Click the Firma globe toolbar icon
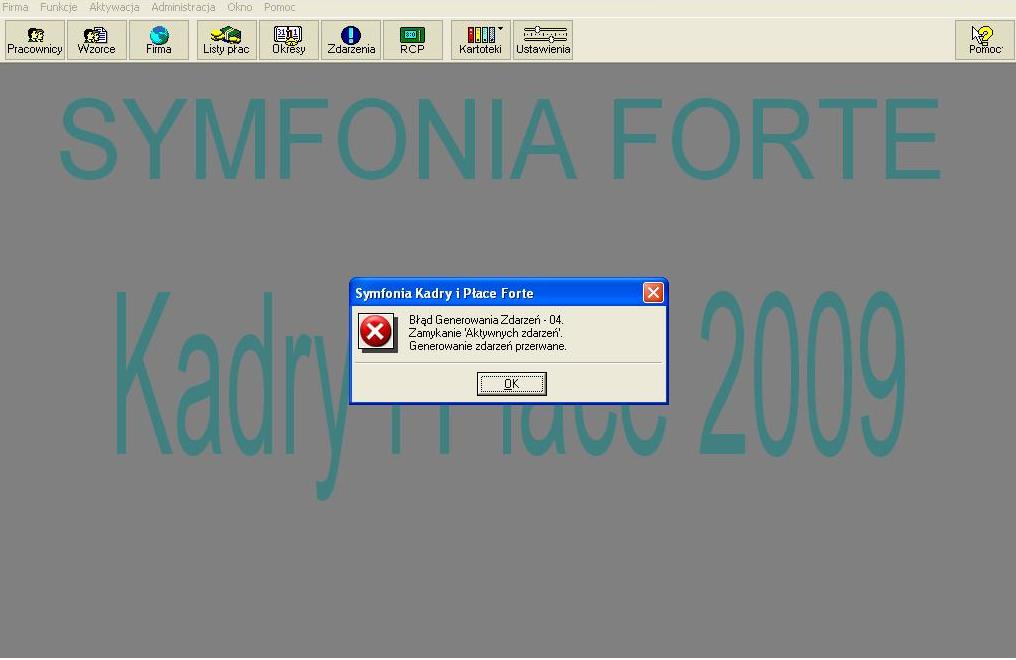 coord(159,40)
